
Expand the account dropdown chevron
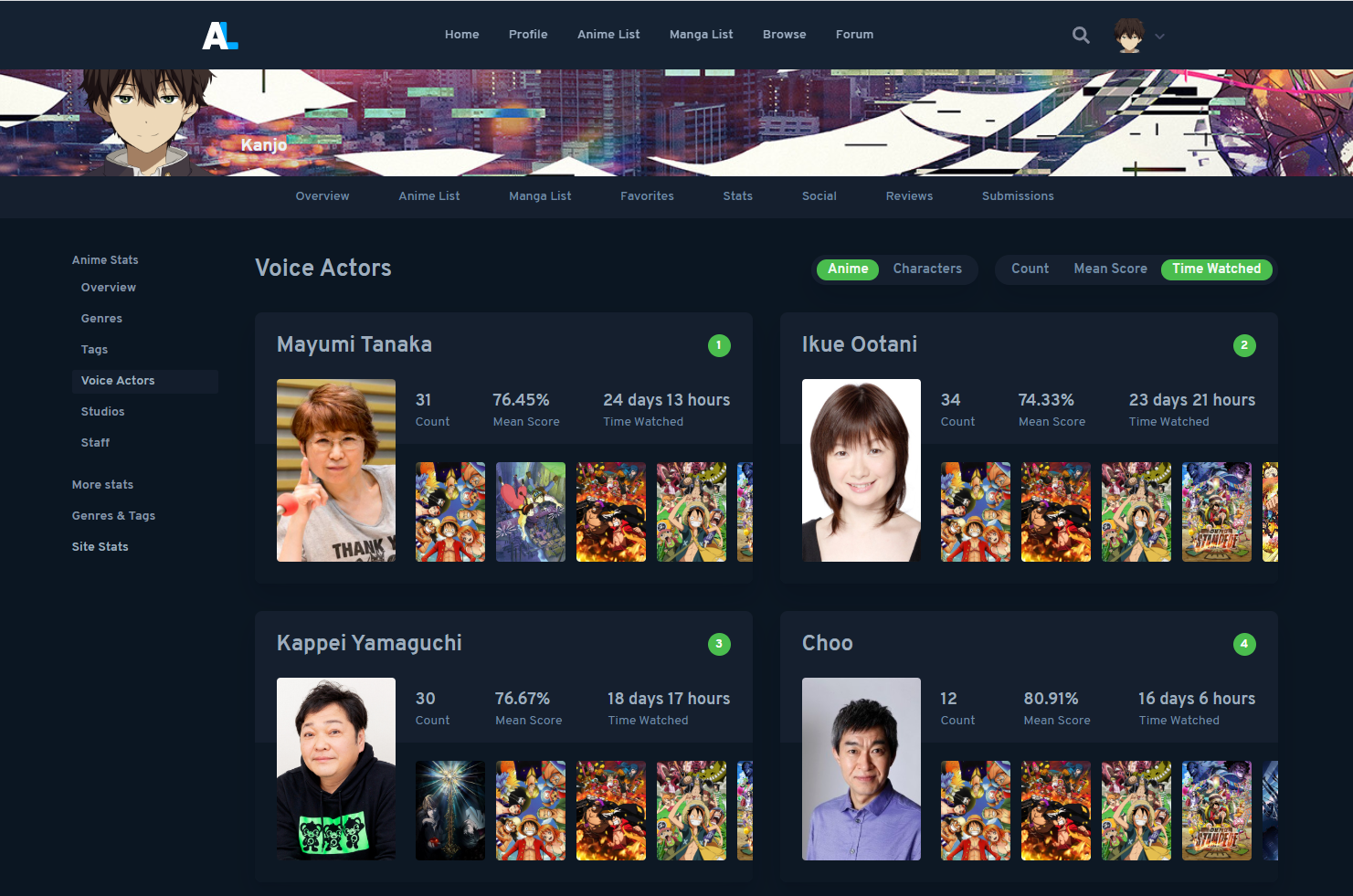pyautogui.click(x=1159, y=37)
